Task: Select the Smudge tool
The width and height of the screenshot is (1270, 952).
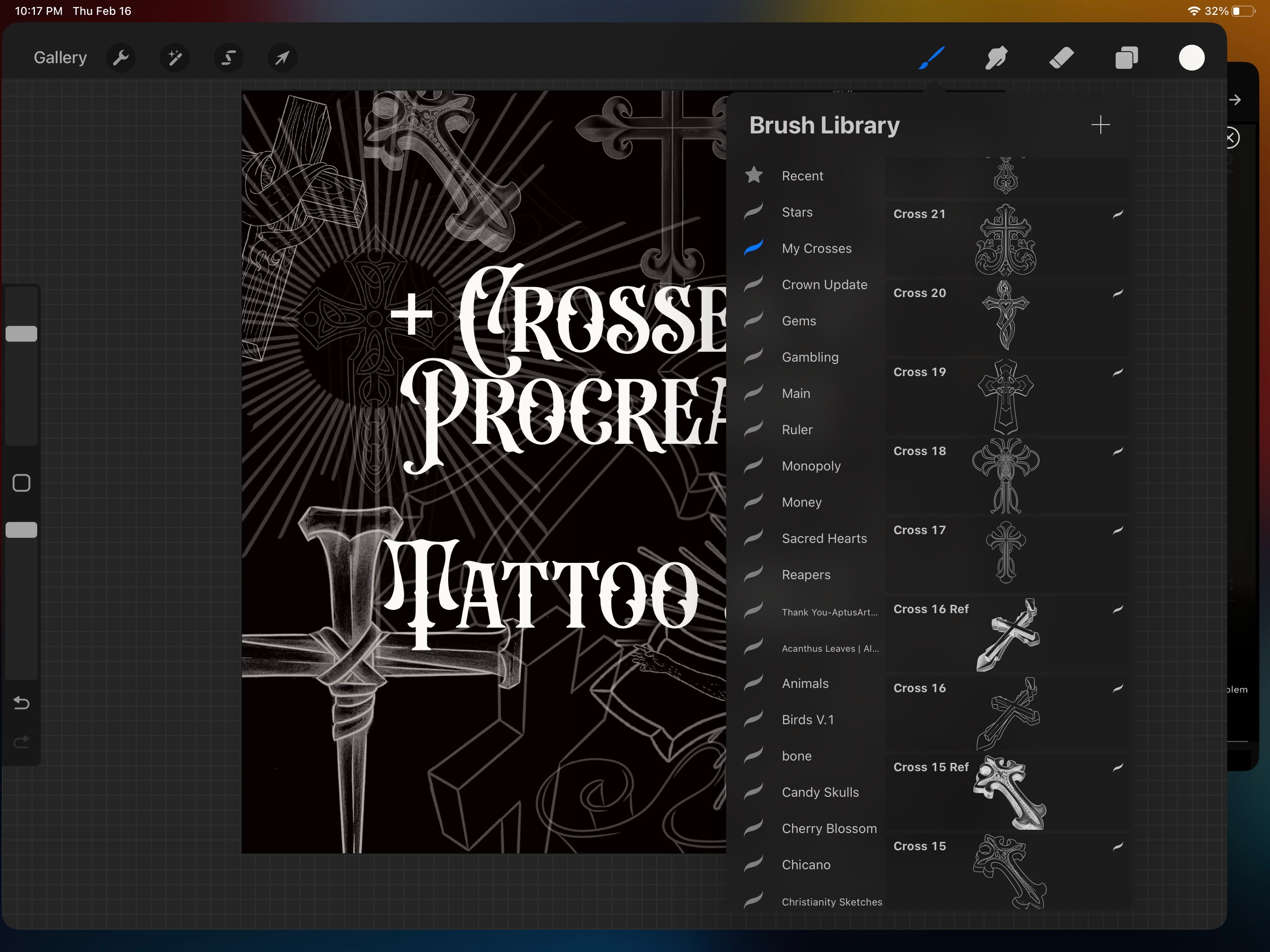Action: click(x=996, y=58)
